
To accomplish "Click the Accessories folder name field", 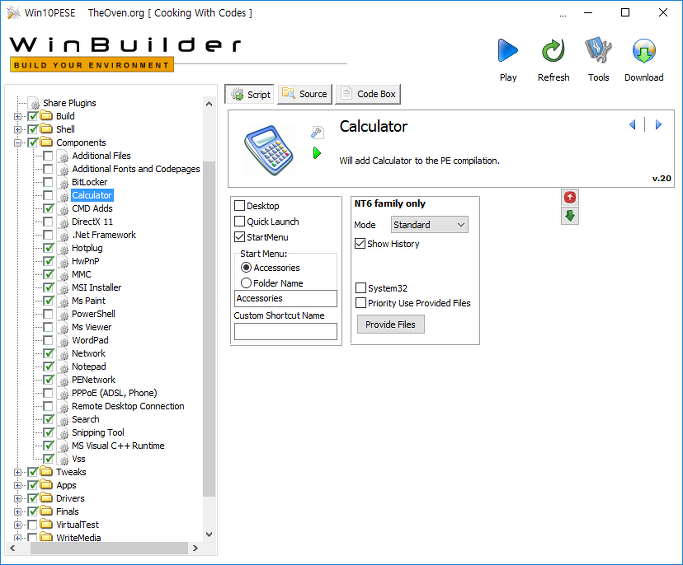I will tap(286, 298).
